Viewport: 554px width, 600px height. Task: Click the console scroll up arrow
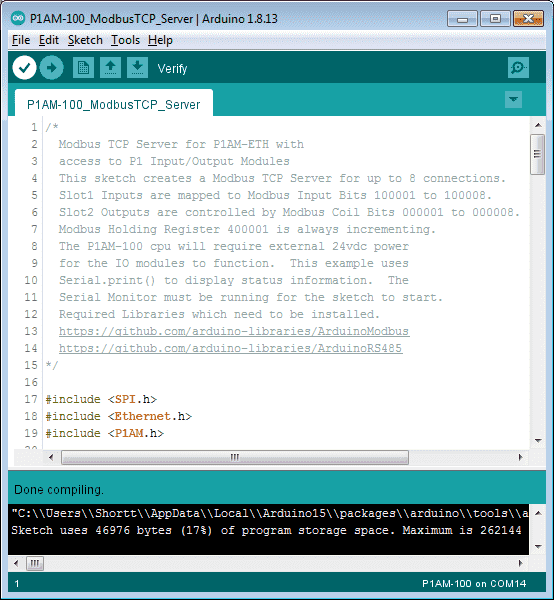click(x=538, y=513)
